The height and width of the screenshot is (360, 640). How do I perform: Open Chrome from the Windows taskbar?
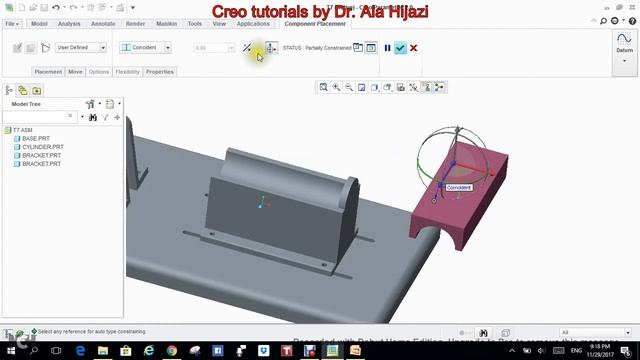pos(172,351)
